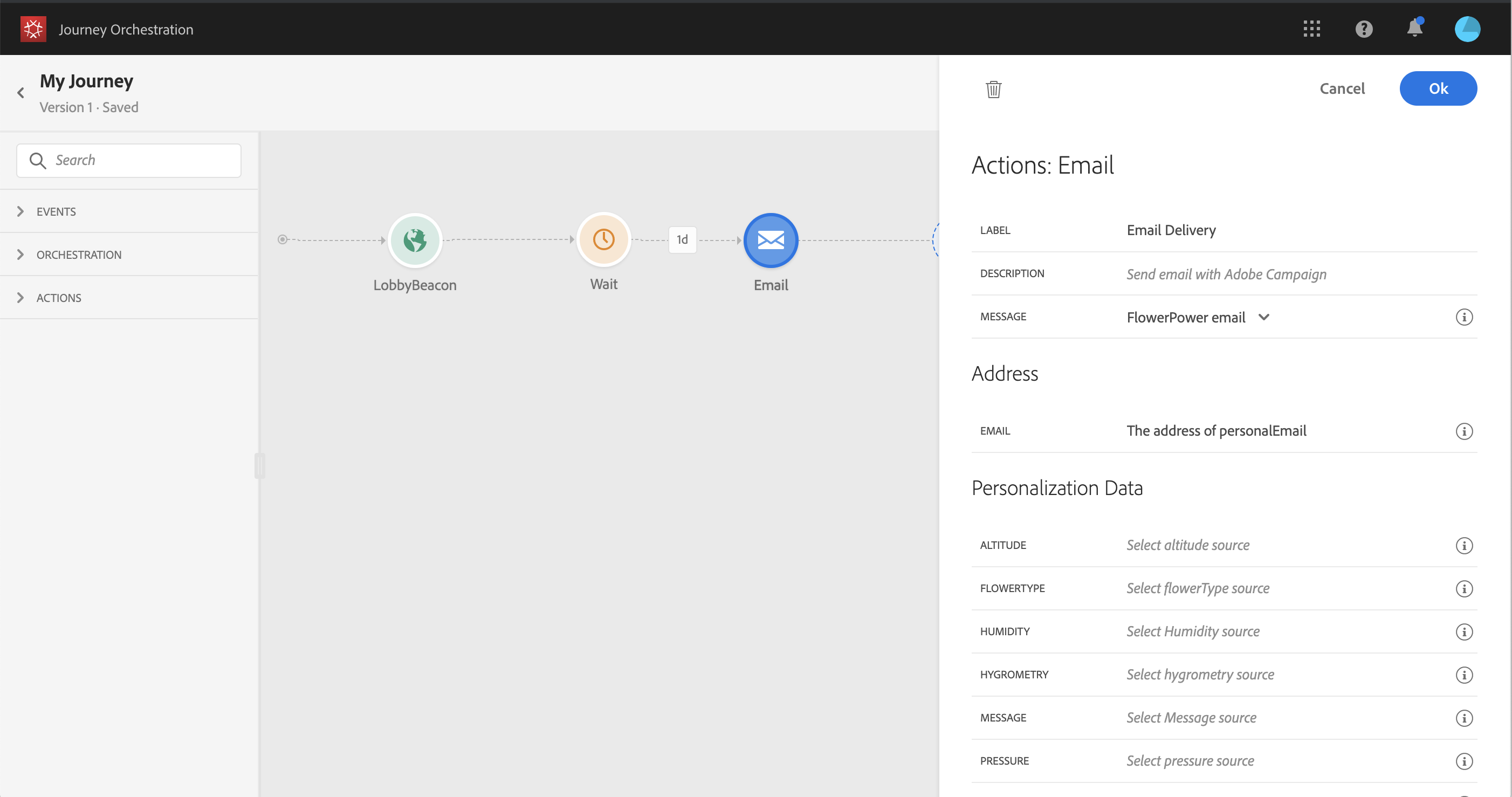Viewport: 1512px width, 797px height.
Task: Click the LobbyBeacon event node icon
Action: [x=414, y=240]
